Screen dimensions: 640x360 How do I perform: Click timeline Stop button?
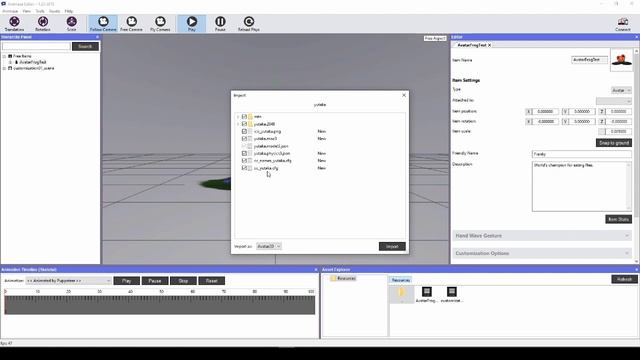[183, 281]
